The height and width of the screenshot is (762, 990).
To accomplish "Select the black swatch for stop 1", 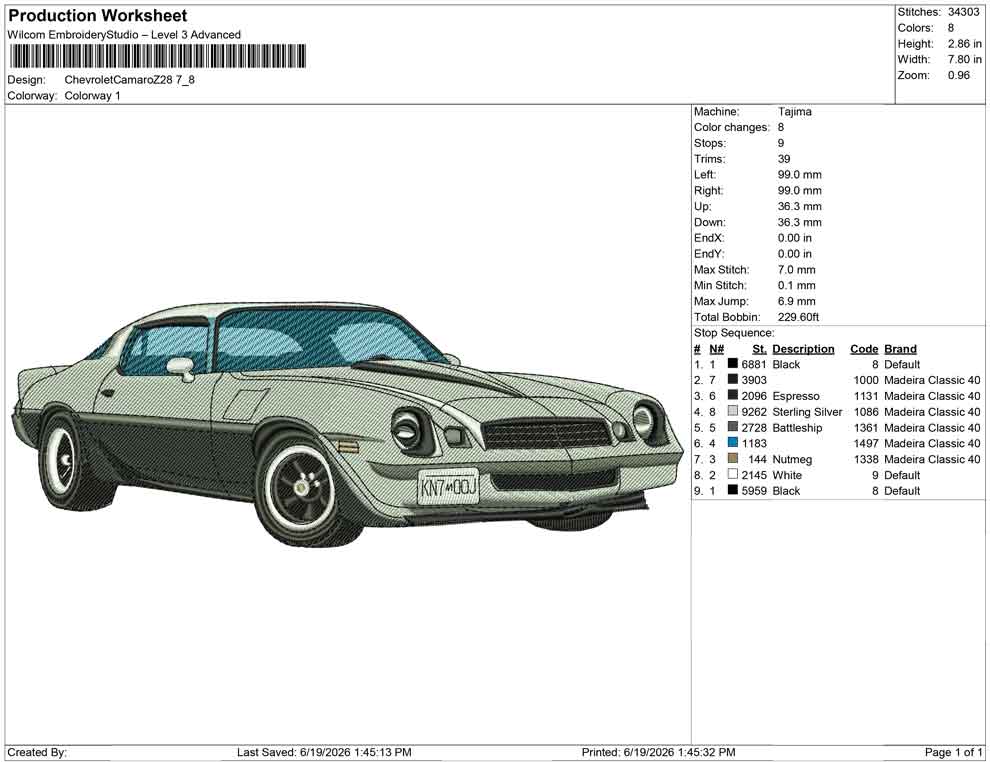I will 732,364.
